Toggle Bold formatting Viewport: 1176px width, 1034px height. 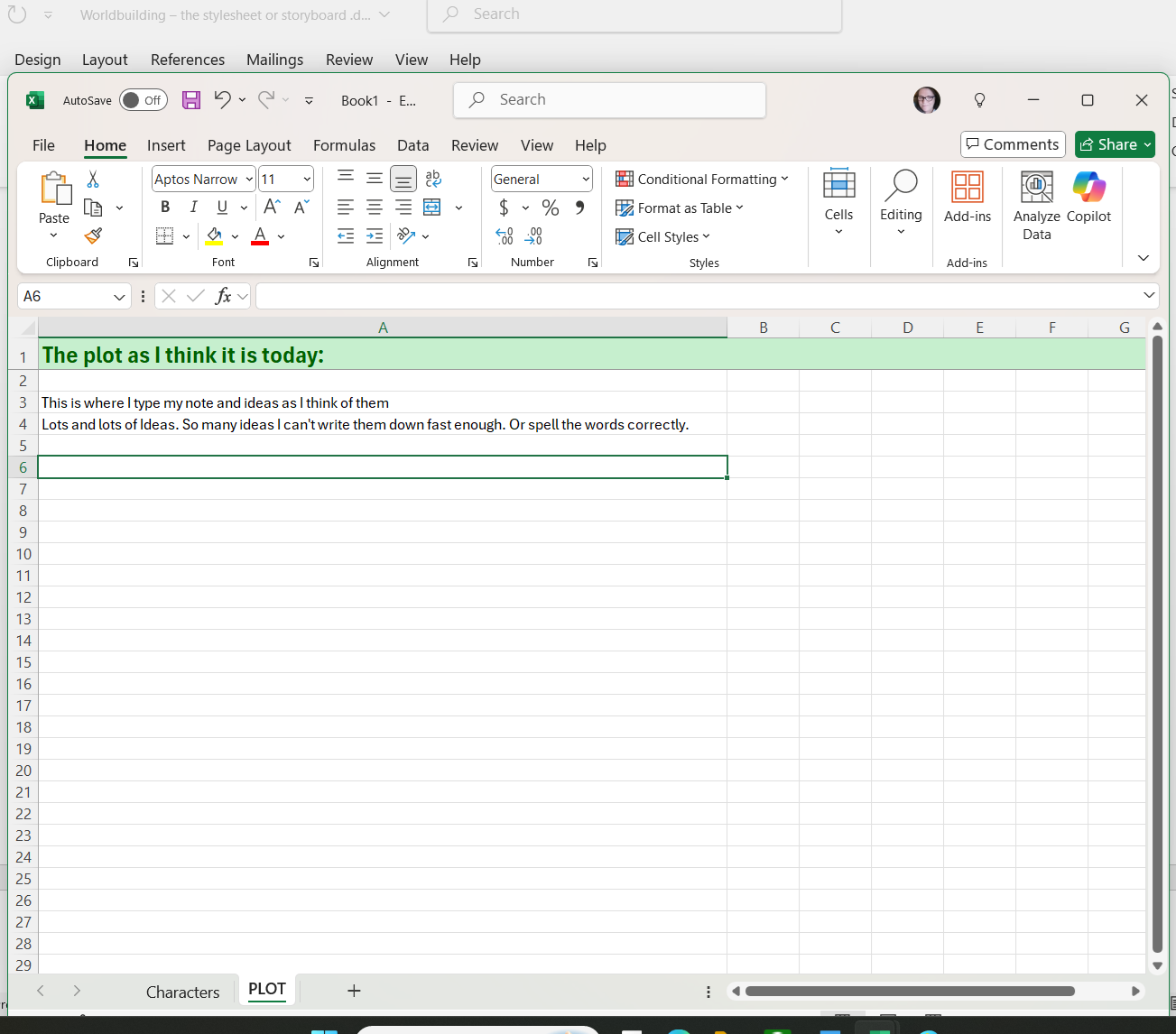coord(165,208)
